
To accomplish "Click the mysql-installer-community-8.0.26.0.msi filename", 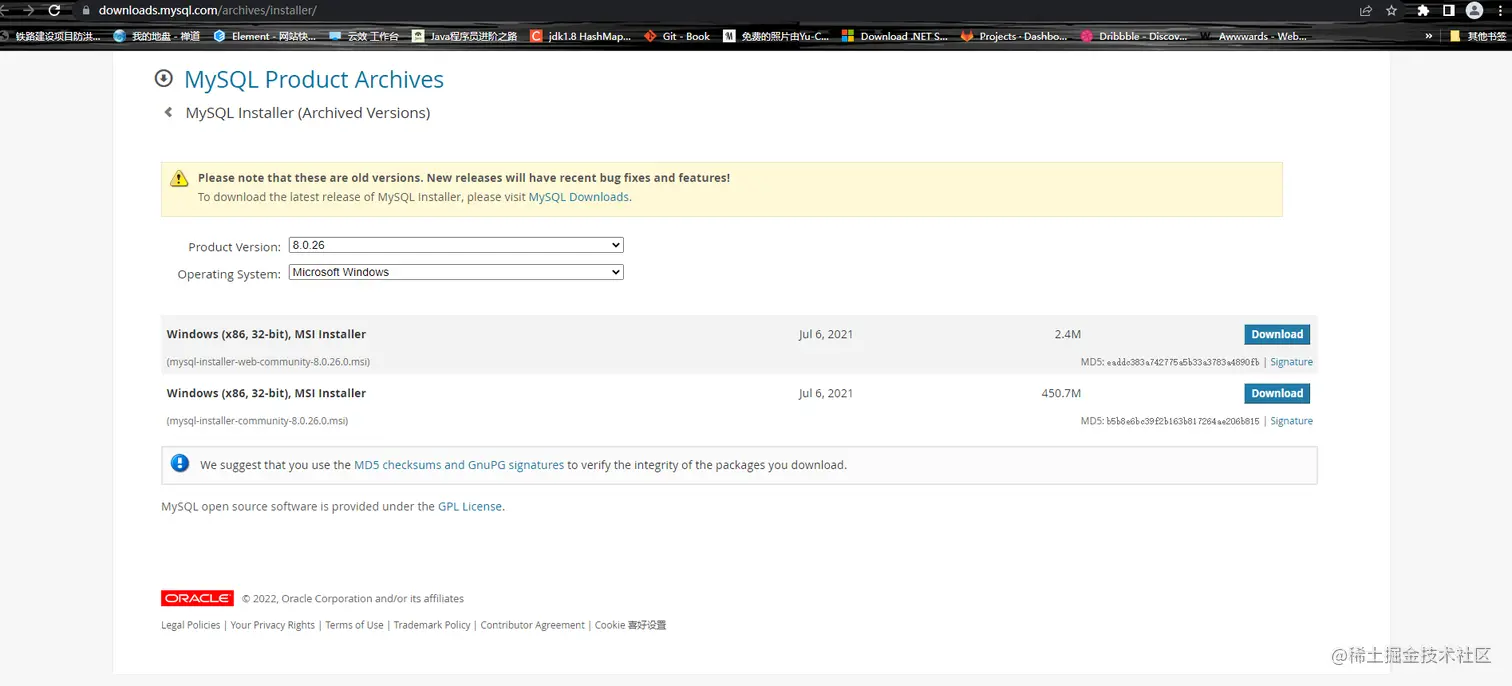I will (257, 421).
